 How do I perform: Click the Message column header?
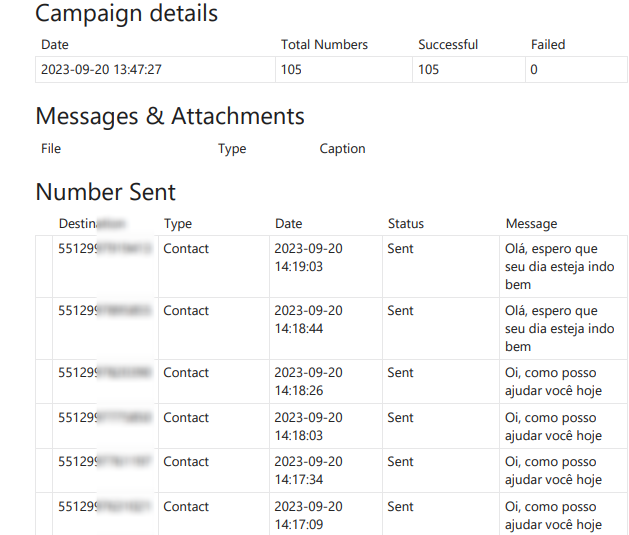tap(531, 224)
